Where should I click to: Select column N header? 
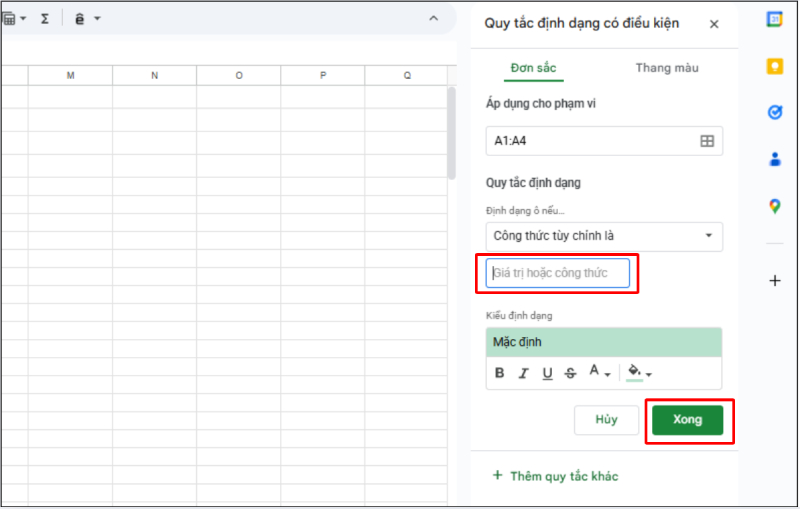coord(155,75)
